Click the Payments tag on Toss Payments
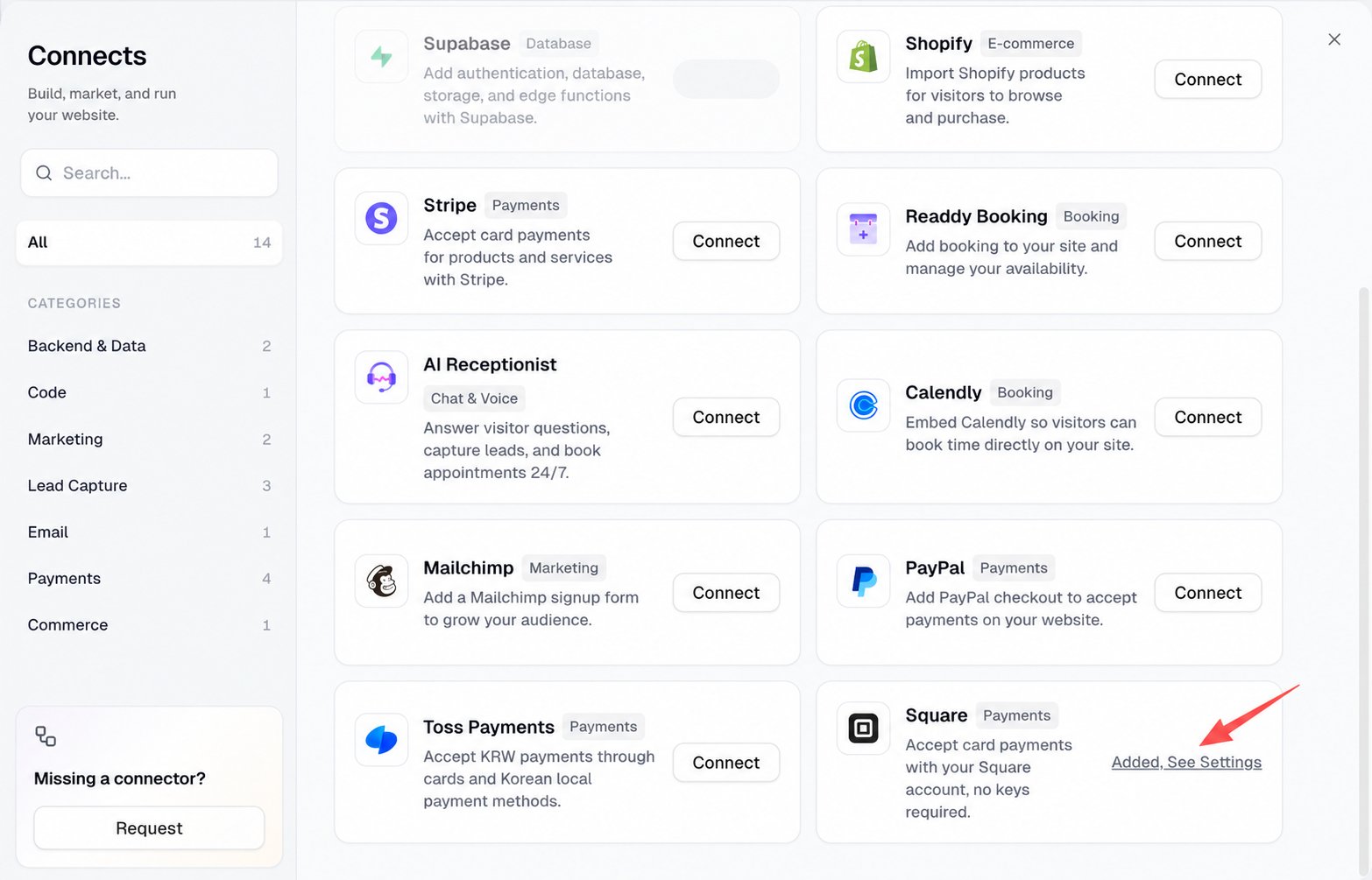 (604, 727)
